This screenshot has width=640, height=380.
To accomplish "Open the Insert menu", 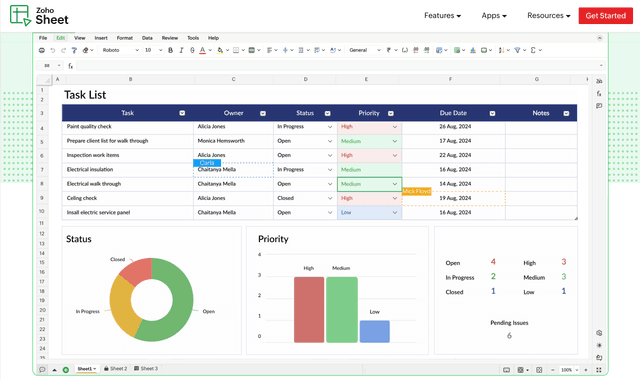I will pos(101,38).
